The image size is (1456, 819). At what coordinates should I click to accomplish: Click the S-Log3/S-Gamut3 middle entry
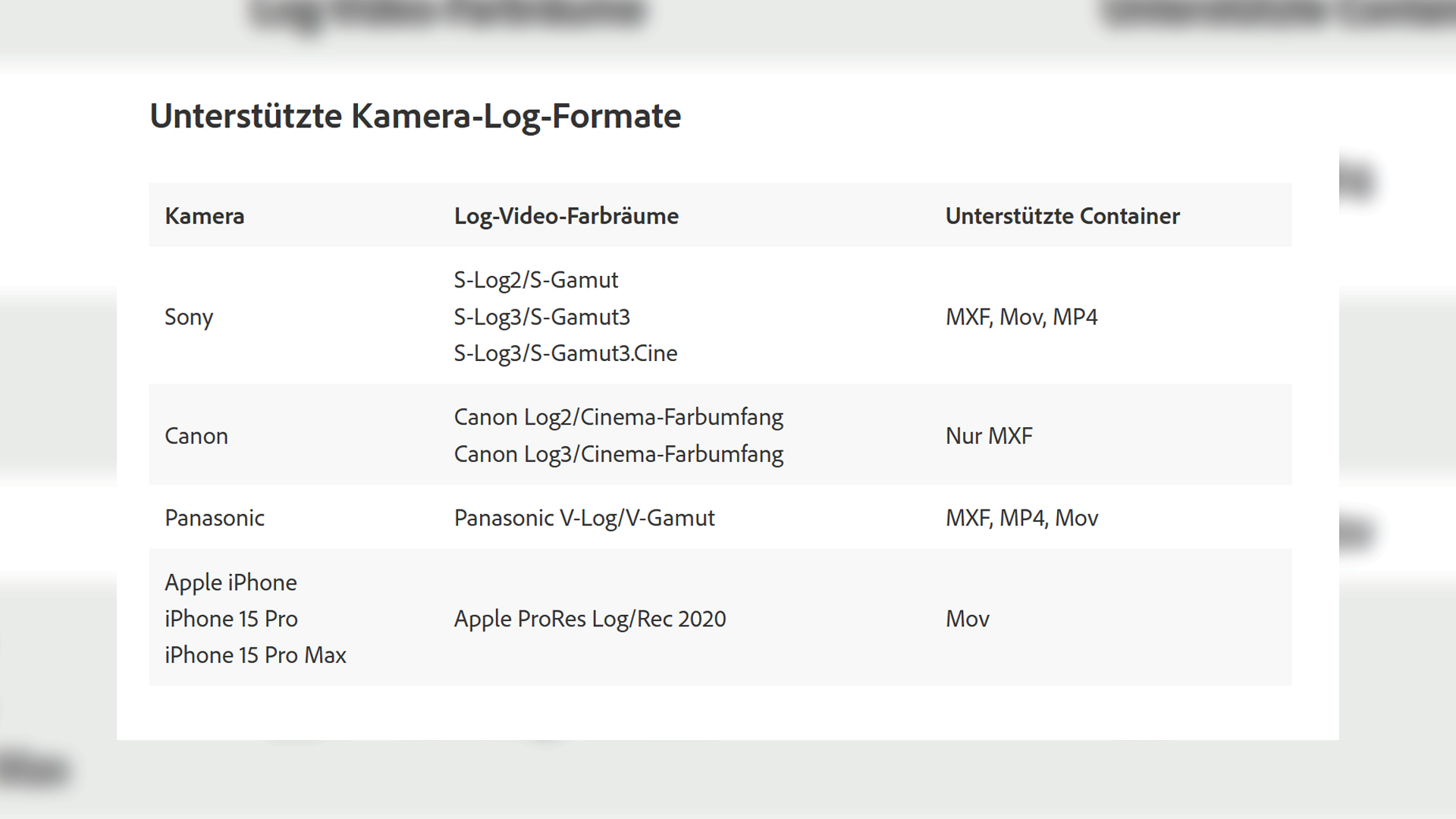pyautogui.click(x=541, y=317)
